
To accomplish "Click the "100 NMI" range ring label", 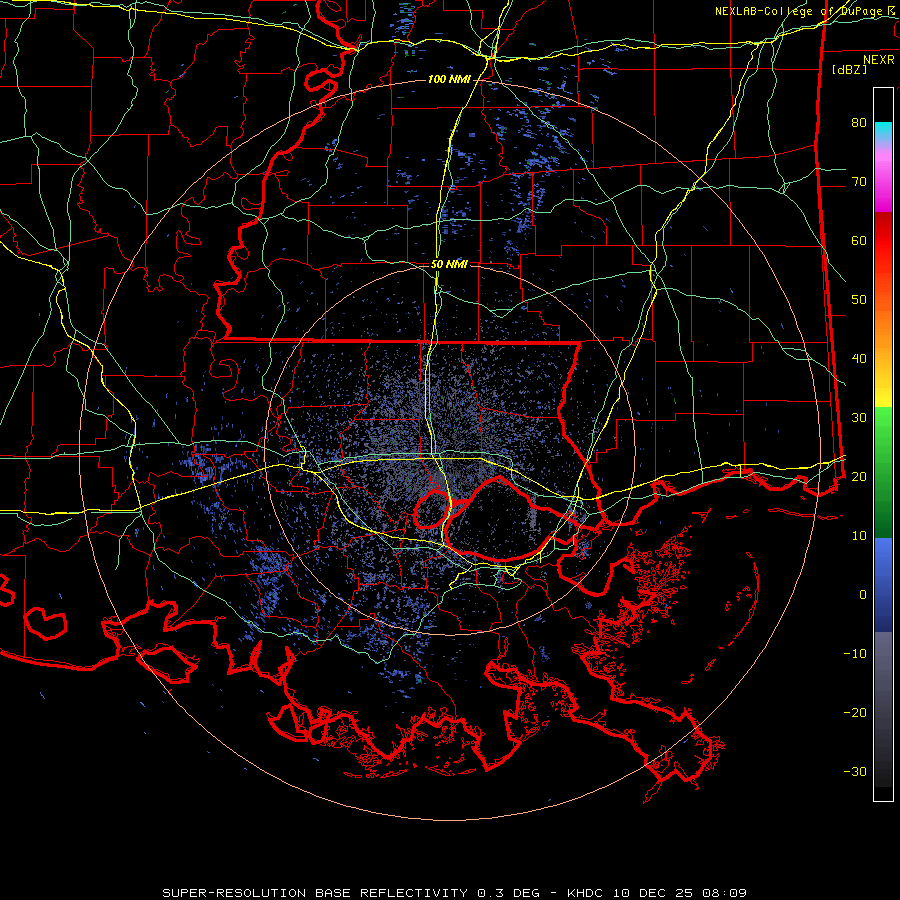I will click(448, 79).
